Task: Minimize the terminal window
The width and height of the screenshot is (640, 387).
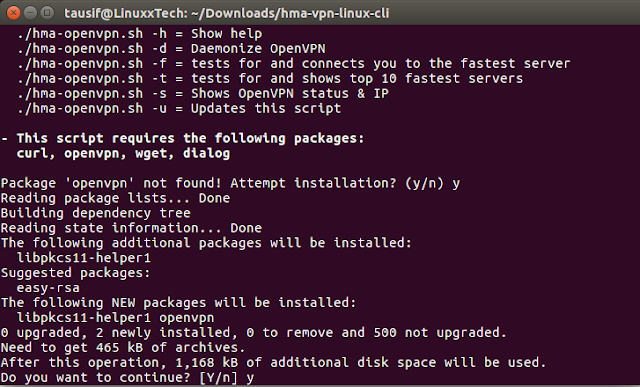Action: (x=31, y=13)
